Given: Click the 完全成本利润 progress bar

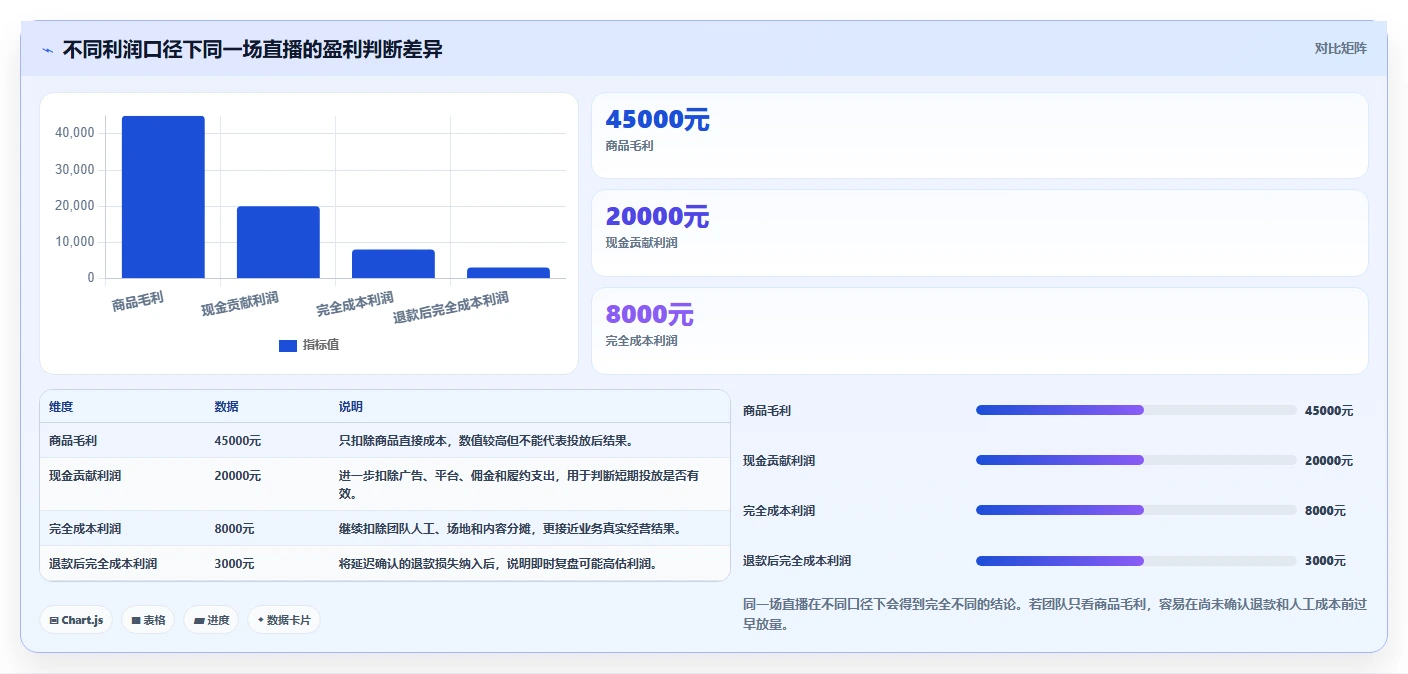Looking at the screenshot, I should click(x=1136, y=510).
